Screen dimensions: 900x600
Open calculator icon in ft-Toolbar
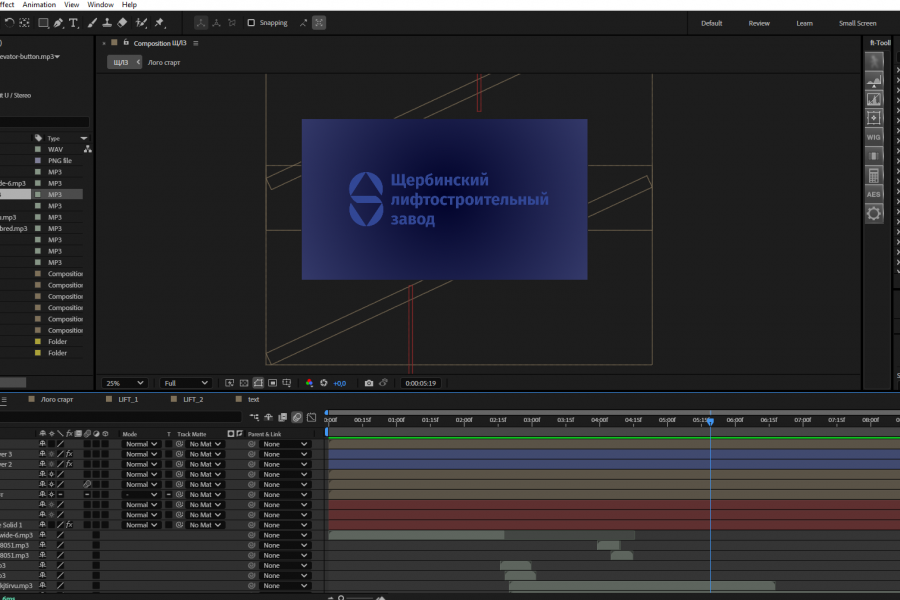point(874,175)
